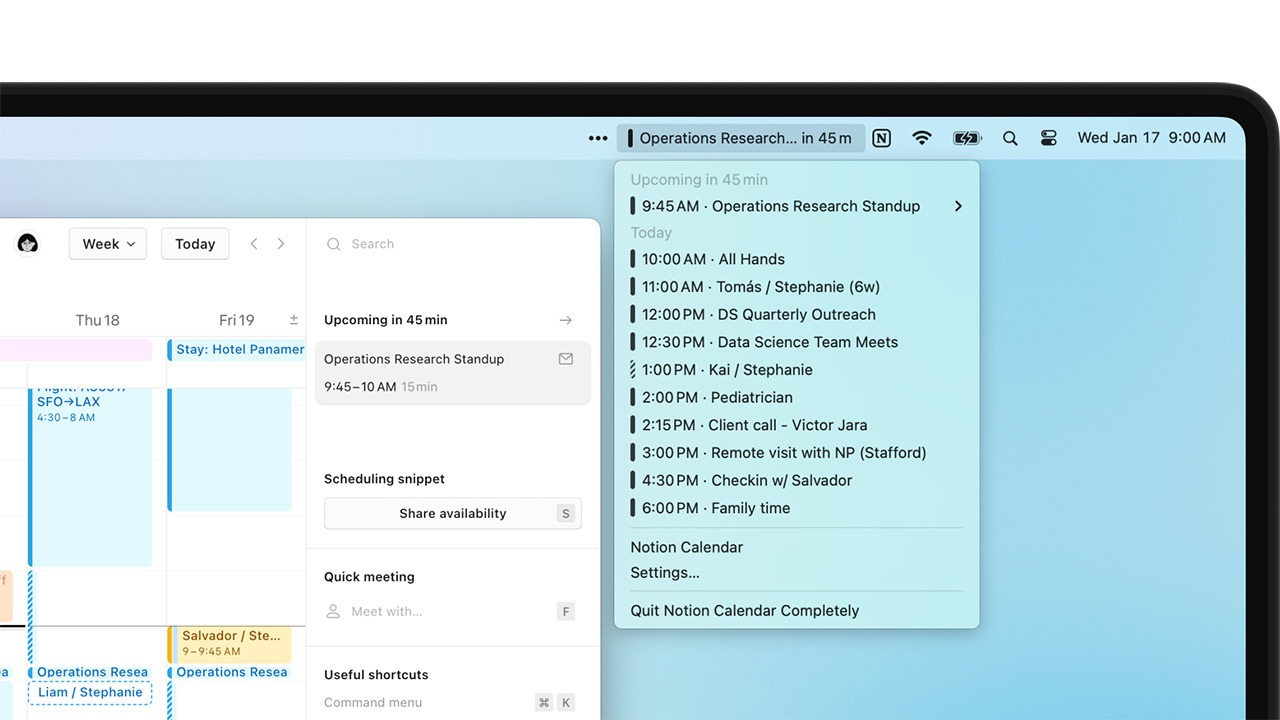Click the forward navigation chevron beside Today
The width and height of the screenshot is (1280, 720).
[x=281, y=243]
